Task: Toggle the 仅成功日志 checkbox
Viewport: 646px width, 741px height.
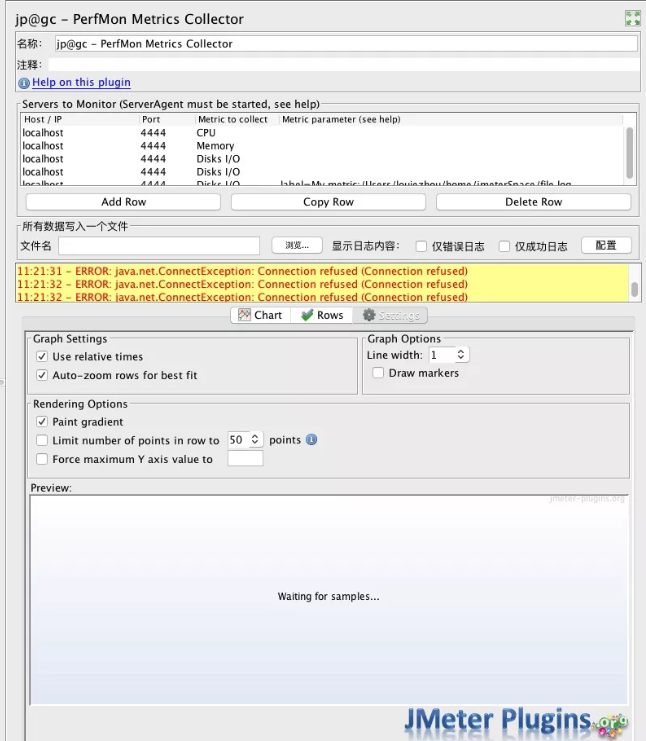Action: click(505, 246)
